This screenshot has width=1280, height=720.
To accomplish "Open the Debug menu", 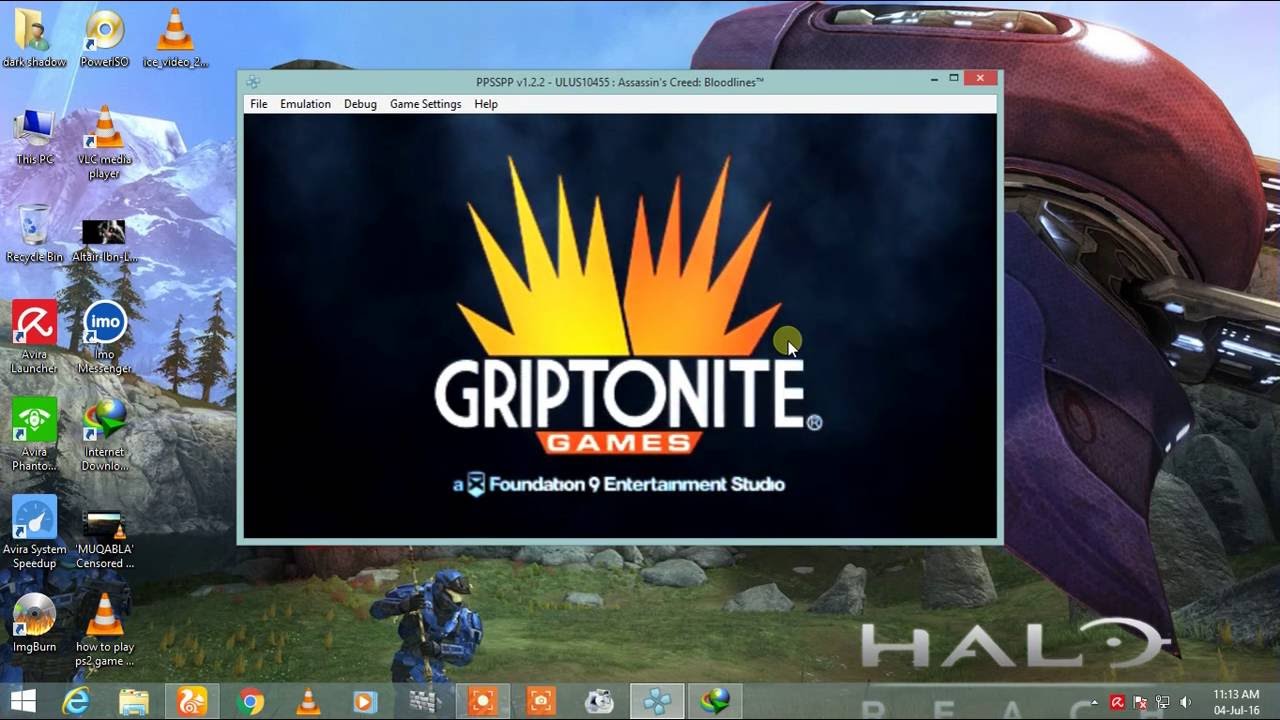I will tap(360, 104).
